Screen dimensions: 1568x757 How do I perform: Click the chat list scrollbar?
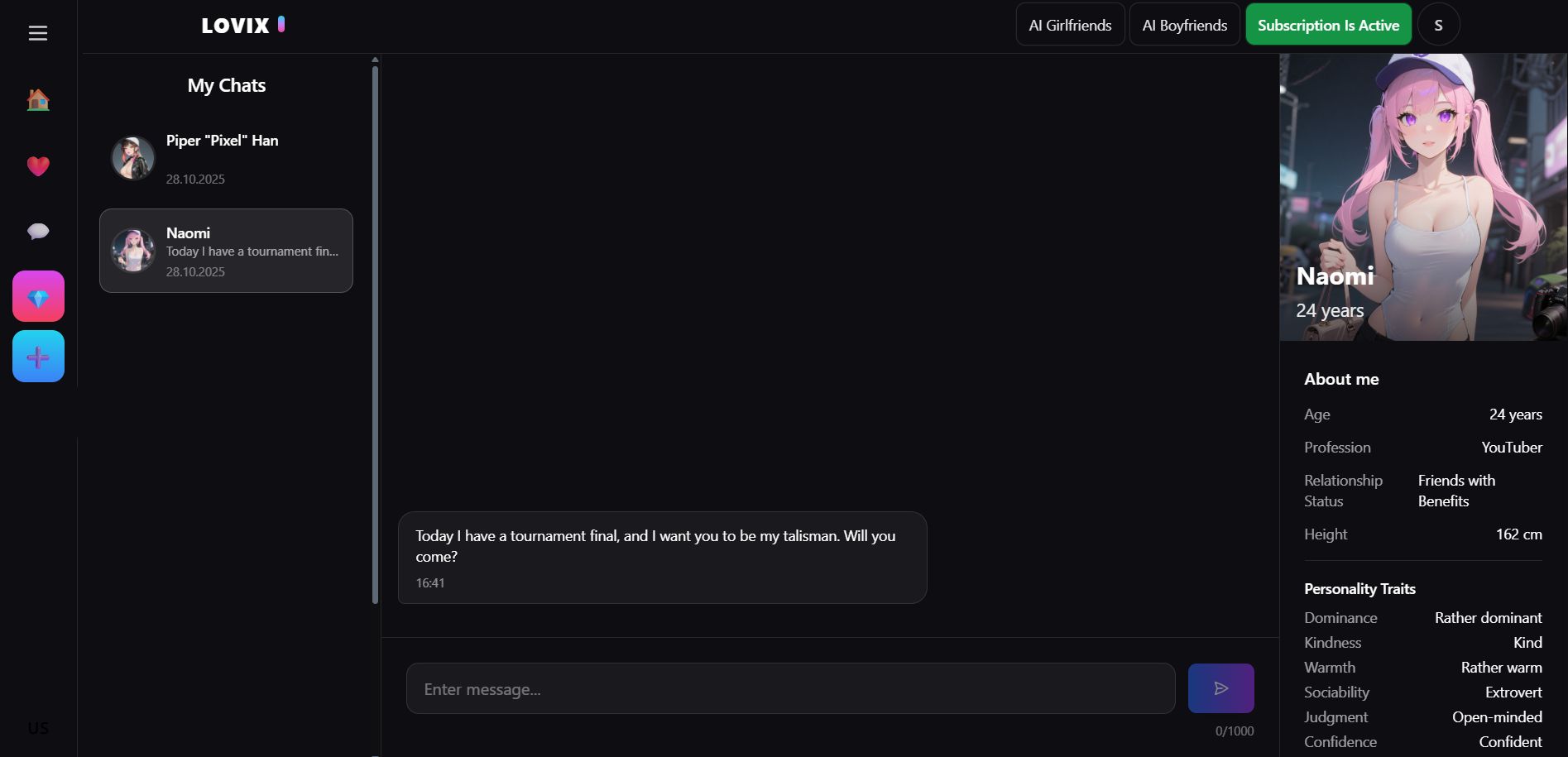coord(375,331)
